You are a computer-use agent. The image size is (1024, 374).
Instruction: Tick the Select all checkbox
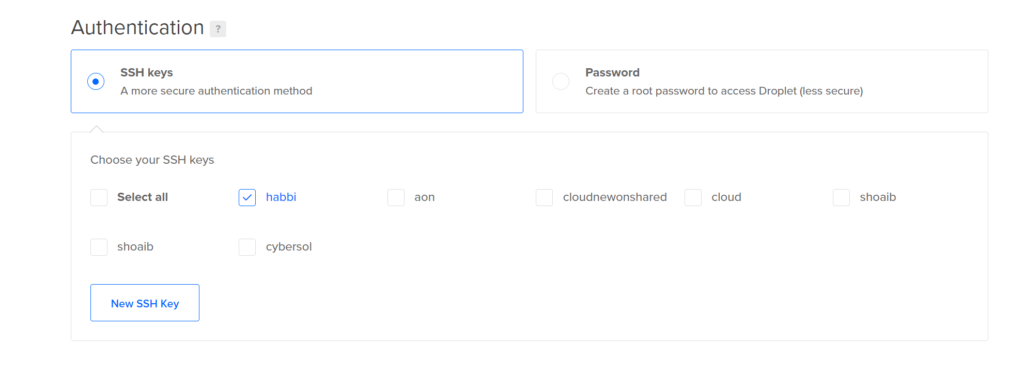tap(99, 197)
